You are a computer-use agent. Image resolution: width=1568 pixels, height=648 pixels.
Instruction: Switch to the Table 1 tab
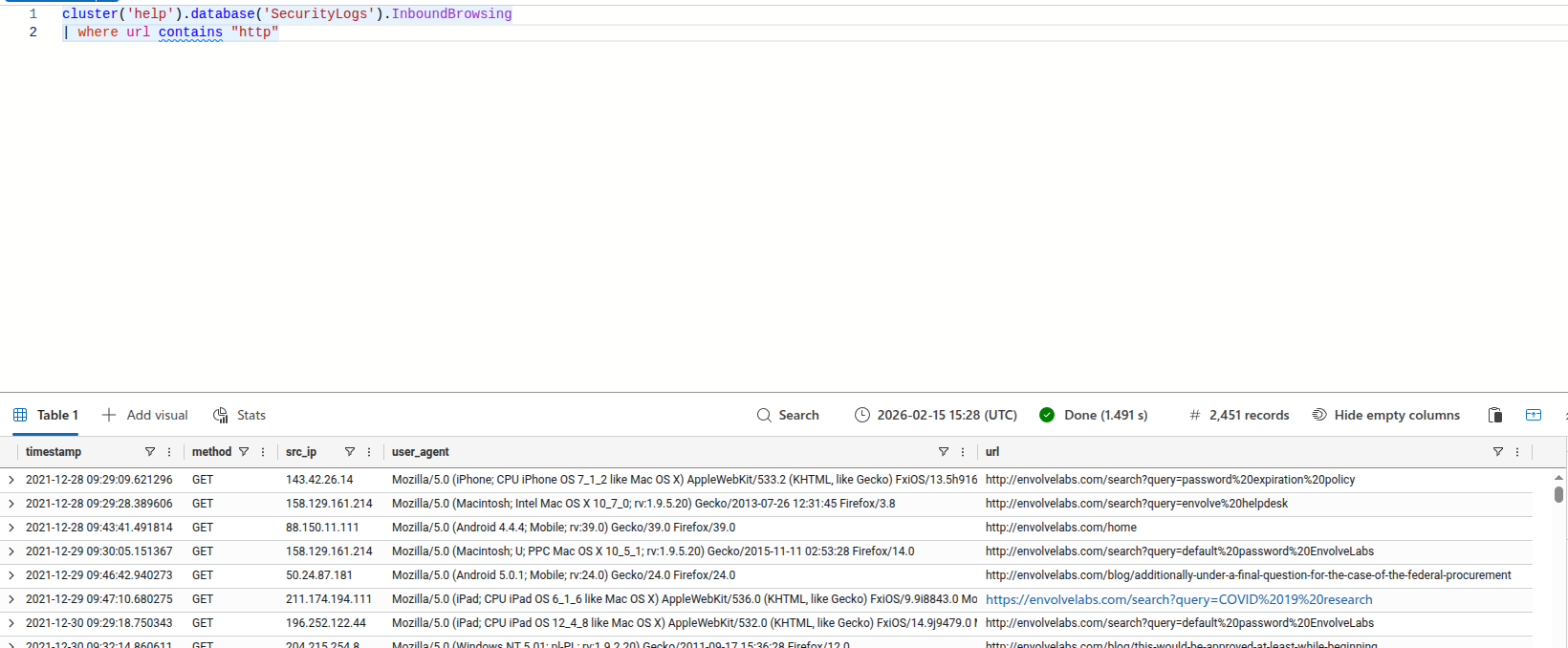pos(46,415)
